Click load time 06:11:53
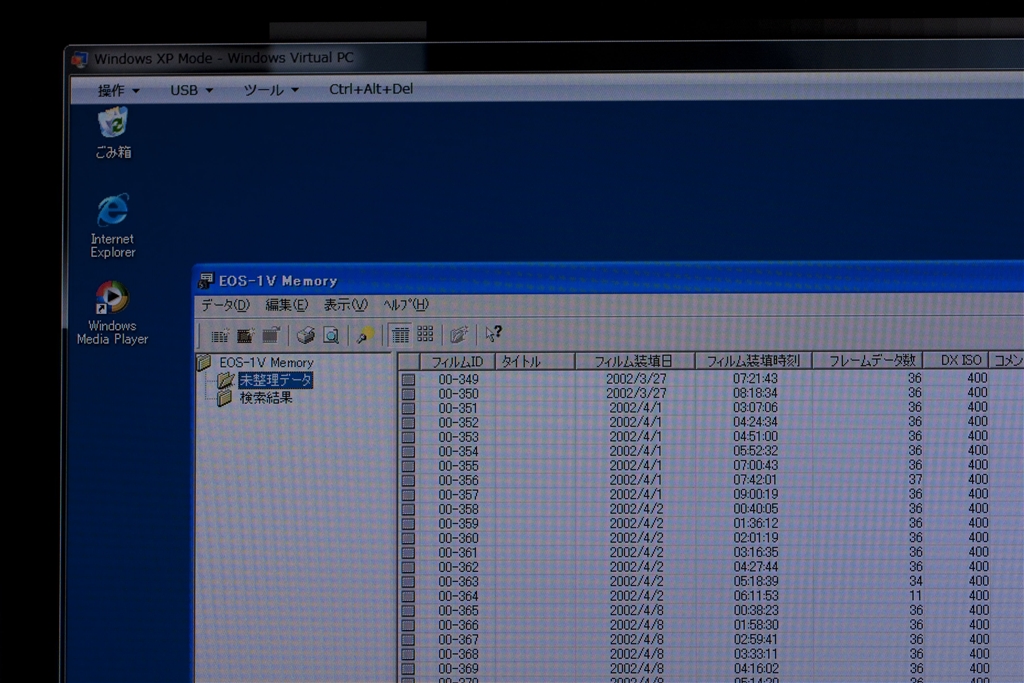This screenshot has width=1024, height=683. coord(756,596)
